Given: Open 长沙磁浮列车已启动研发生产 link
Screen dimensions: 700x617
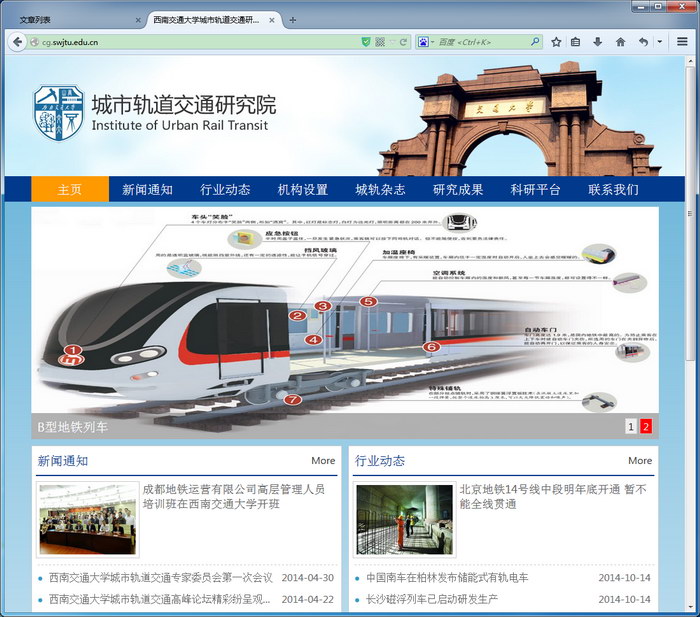Looking at the screenshot, I should (432, 599).
